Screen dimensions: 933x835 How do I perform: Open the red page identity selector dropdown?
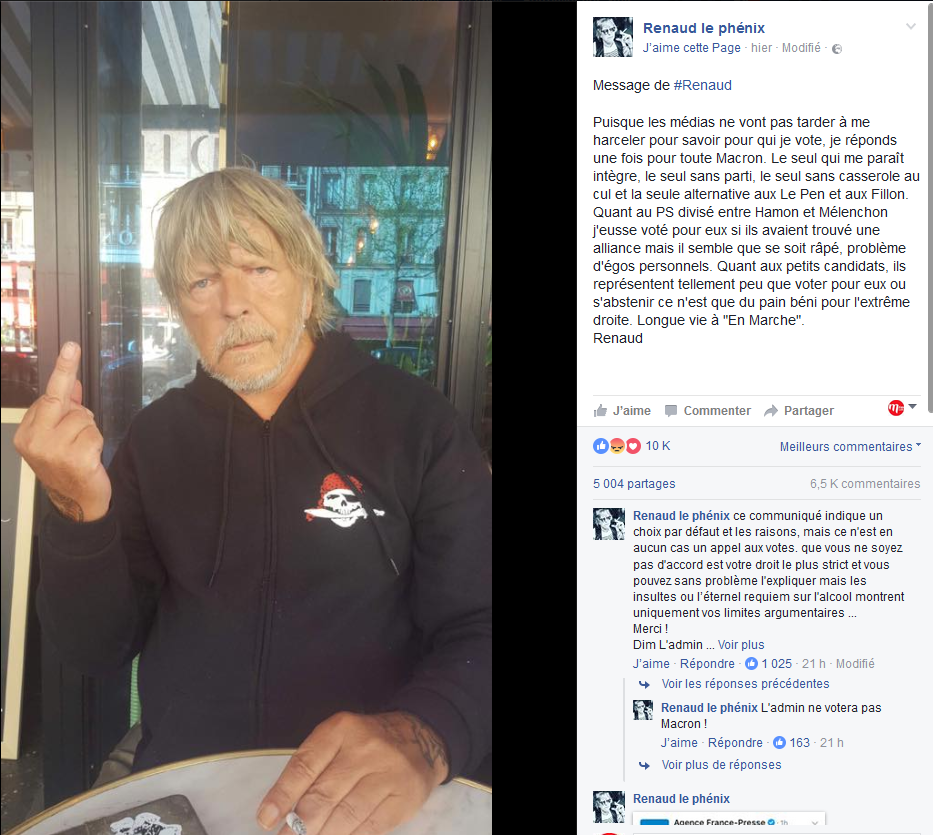(x=902, y=408)
